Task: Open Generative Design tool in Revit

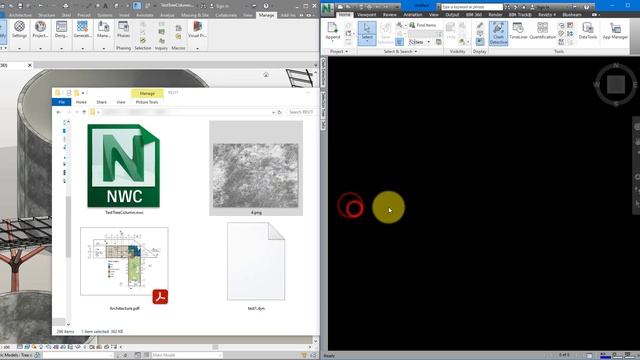Action: [x=82, y=29]
